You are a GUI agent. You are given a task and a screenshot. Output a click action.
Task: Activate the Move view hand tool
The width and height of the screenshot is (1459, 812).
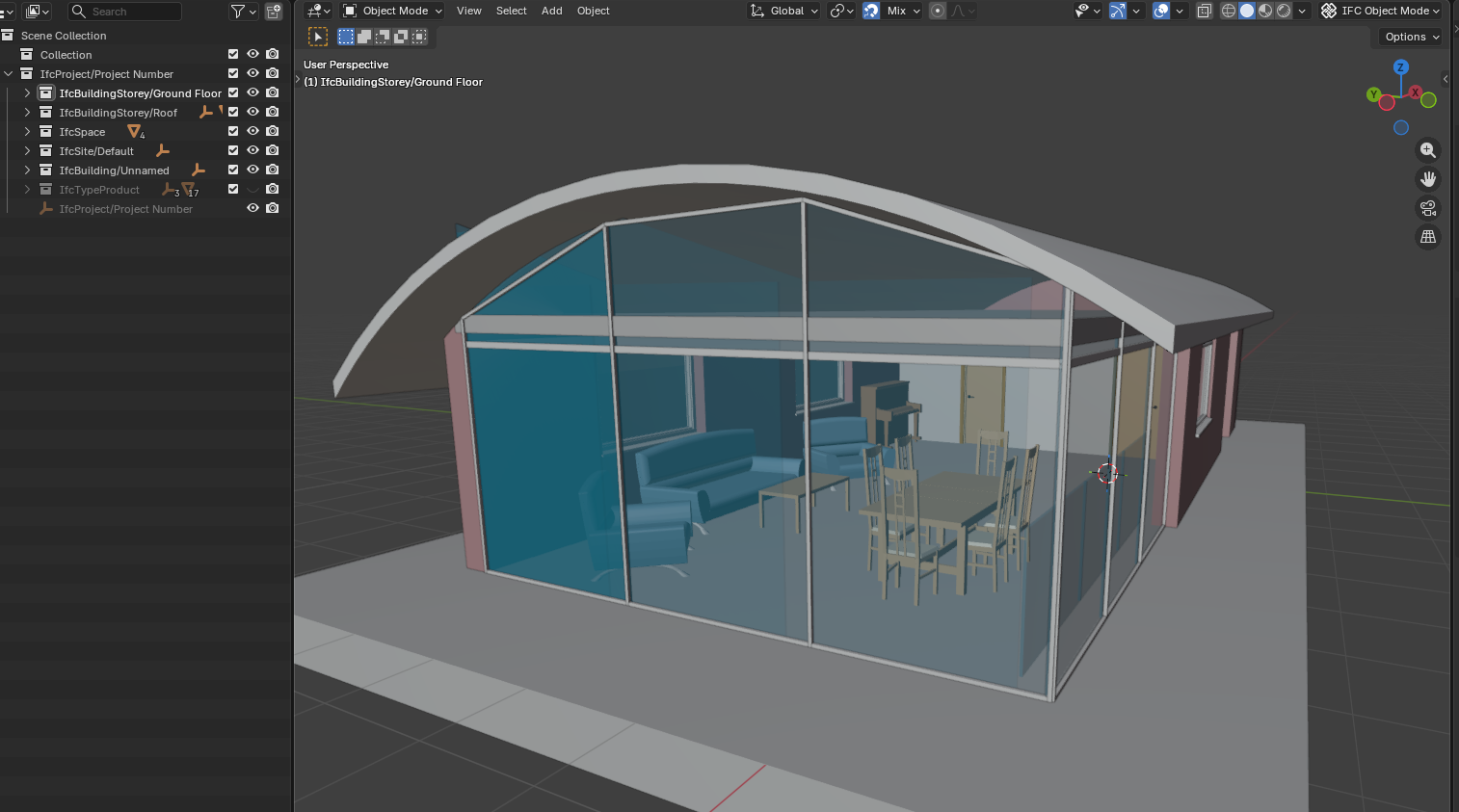[x=1427, y=179]
